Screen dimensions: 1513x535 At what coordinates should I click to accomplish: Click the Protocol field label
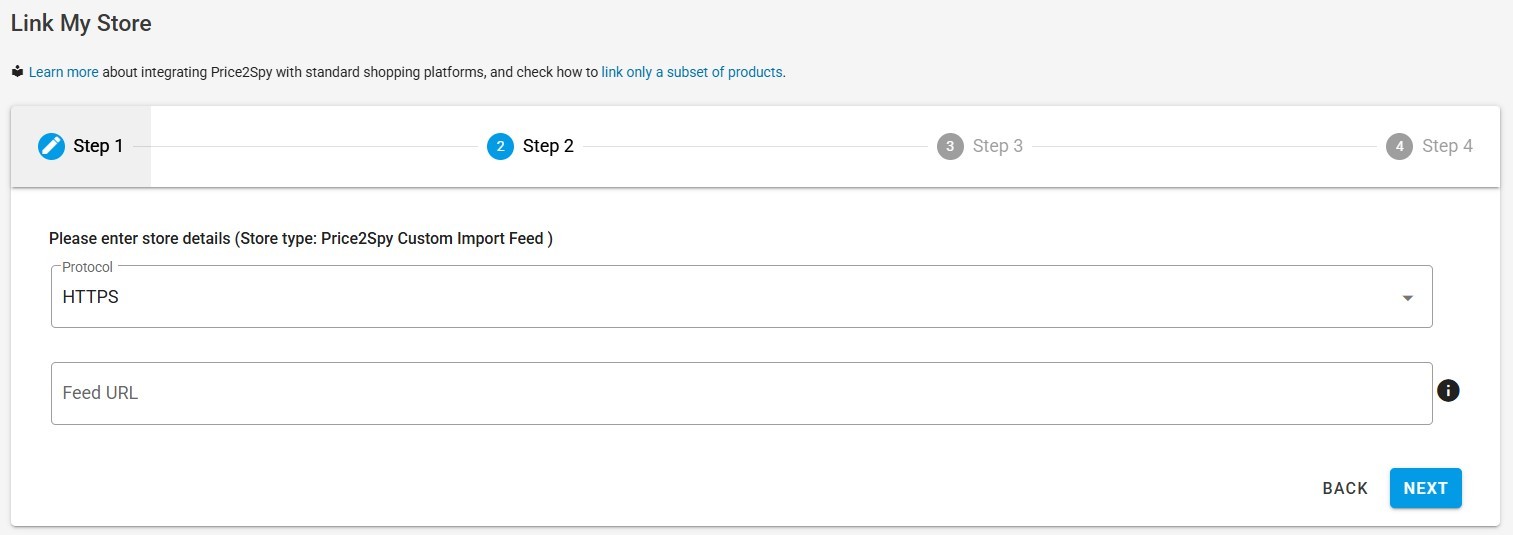click(88, 267)
